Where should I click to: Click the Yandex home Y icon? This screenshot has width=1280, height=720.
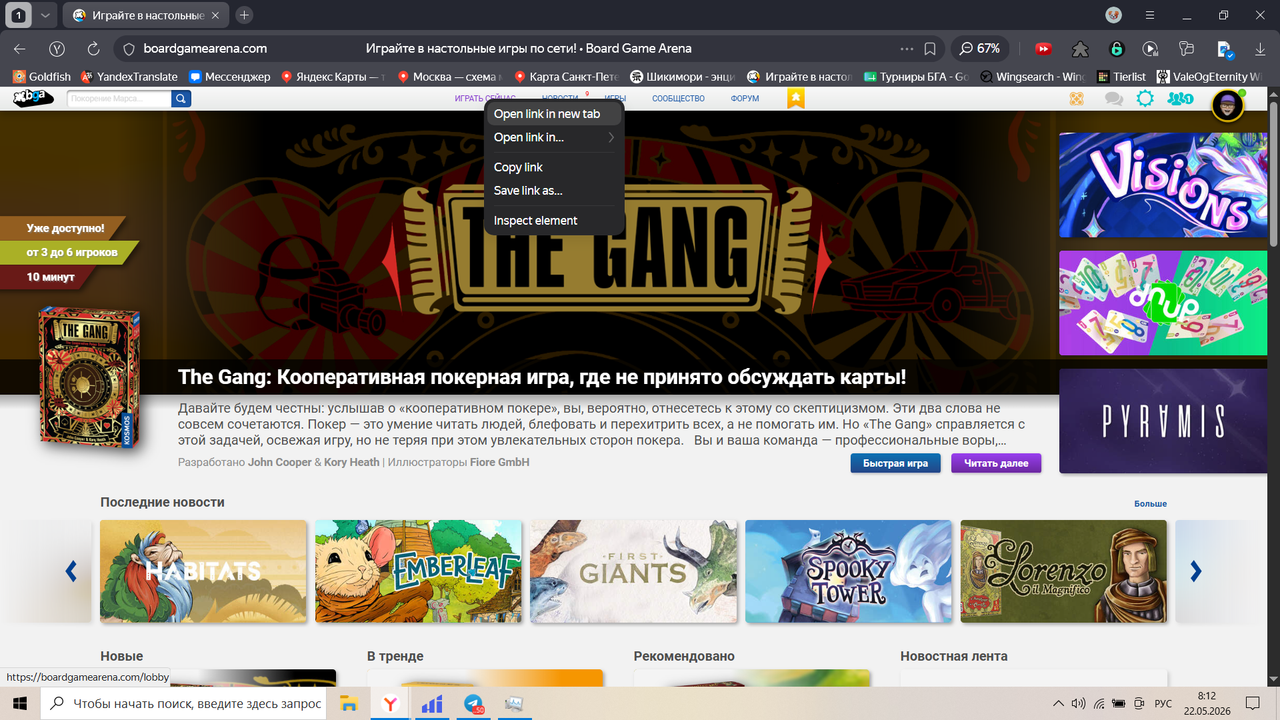point(57,48)
